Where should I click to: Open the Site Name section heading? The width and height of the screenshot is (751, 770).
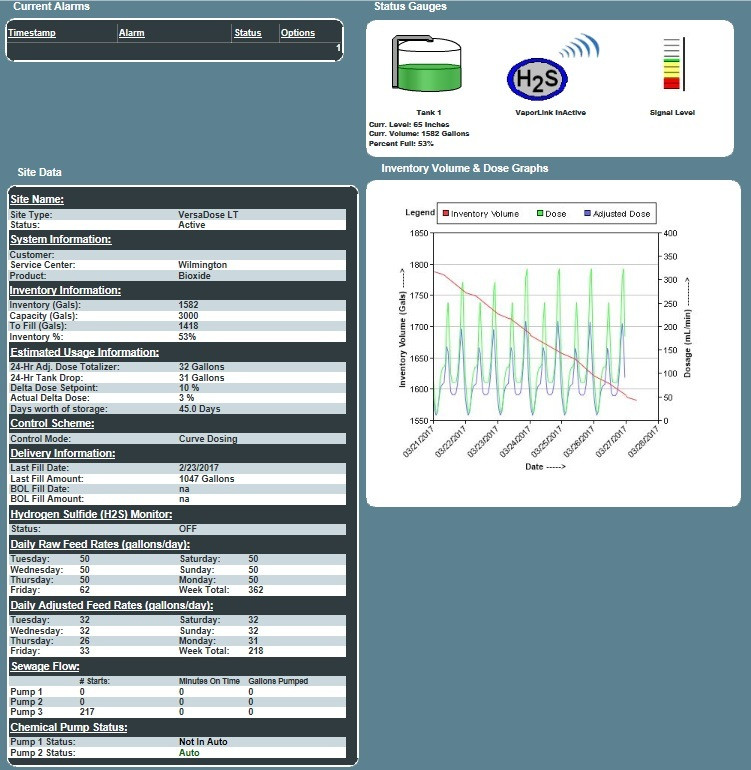[x=37, y=200]
